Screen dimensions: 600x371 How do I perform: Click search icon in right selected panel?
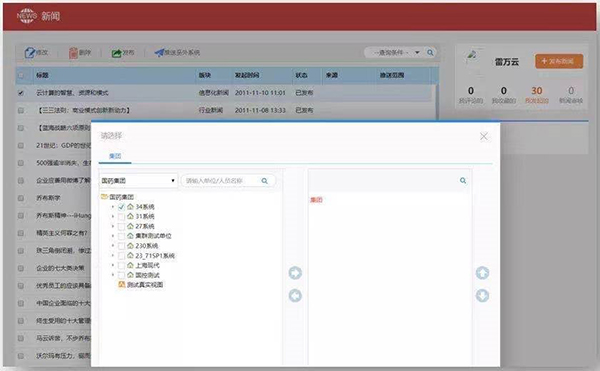pyautogui.click(x=463, y=181)
